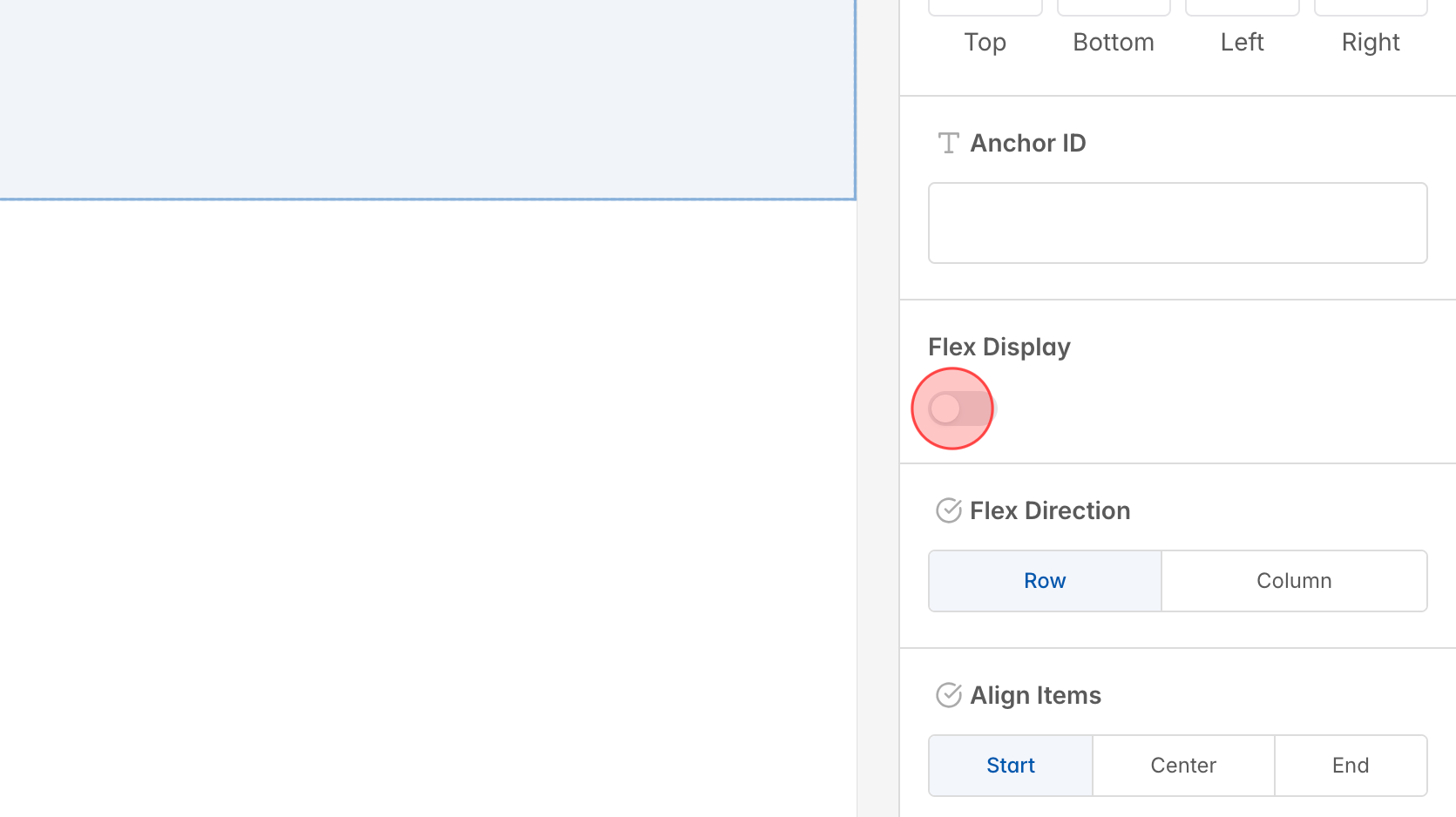1456x817 pixels.
Task: Click the Anchor ID input field
Action: pyautogui.click(x=1177, y=222)
